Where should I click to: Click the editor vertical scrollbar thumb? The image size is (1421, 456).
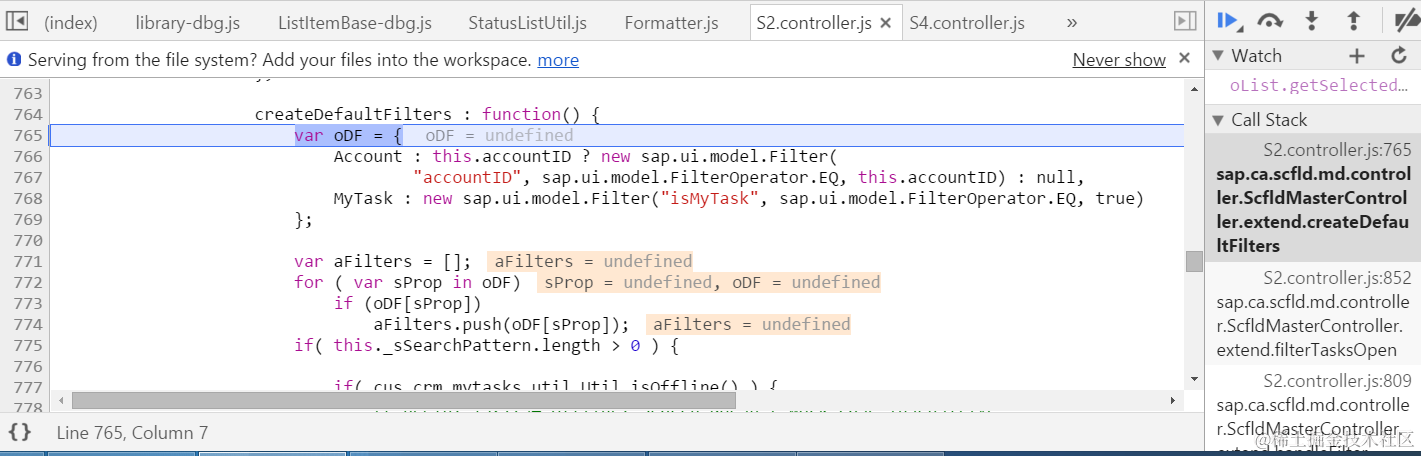(1194, 262)
